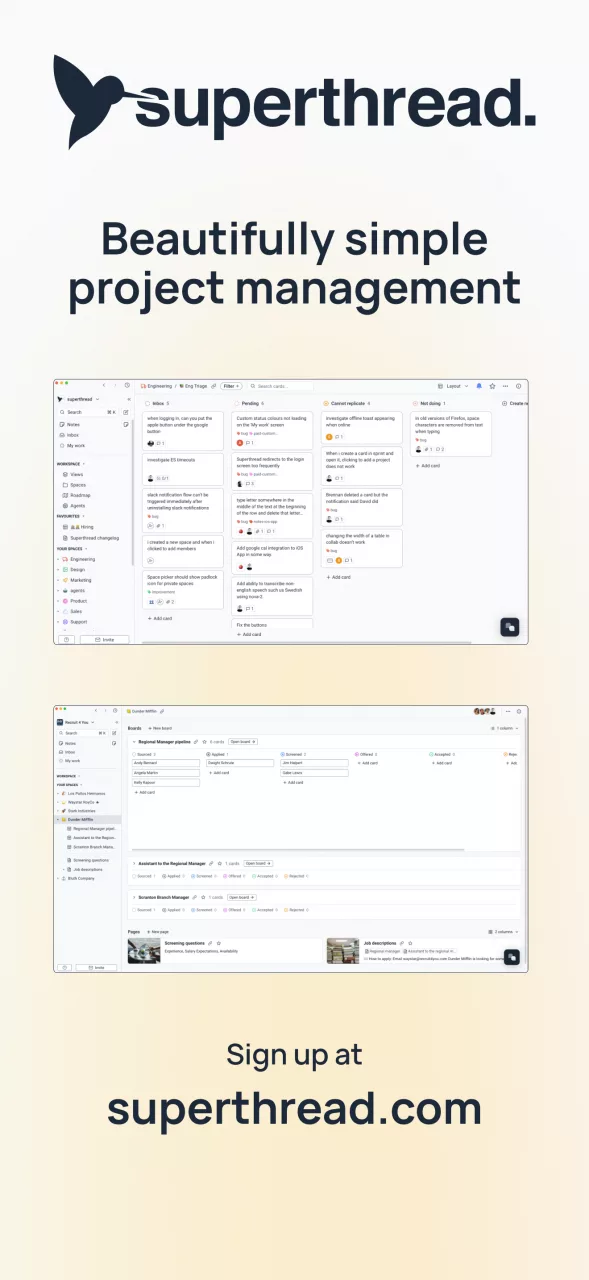Open My work in upper sidebar
This screenshot has width=589, height=1280.
point(75,446)
